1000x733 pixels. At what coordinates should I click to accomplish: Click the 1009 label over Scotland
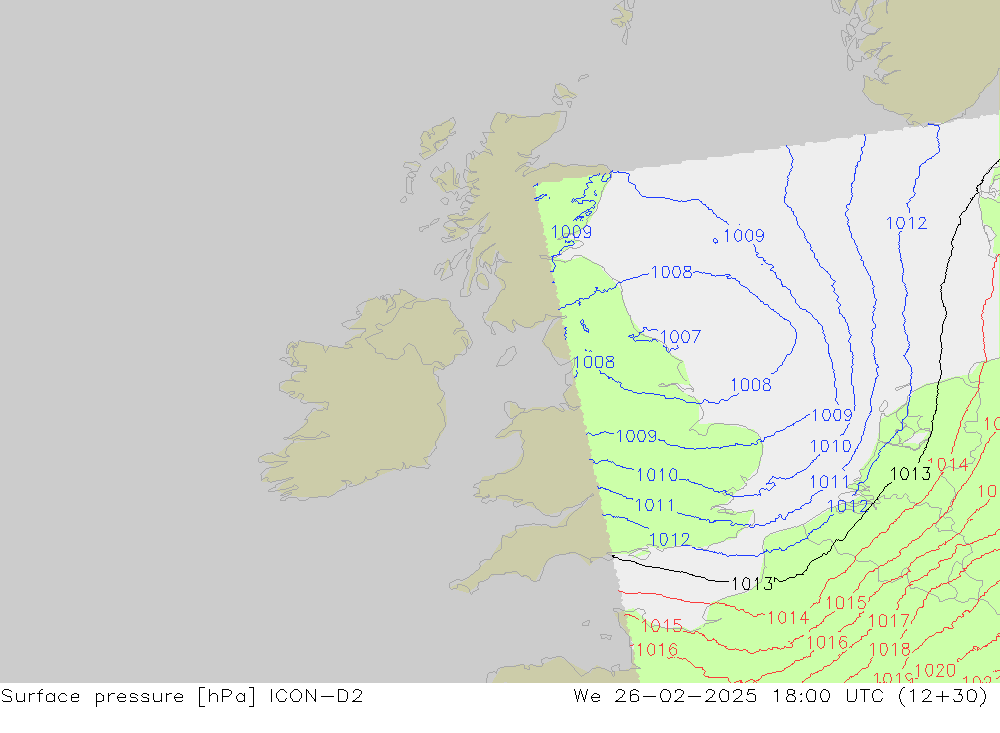[x=571, y=232]
